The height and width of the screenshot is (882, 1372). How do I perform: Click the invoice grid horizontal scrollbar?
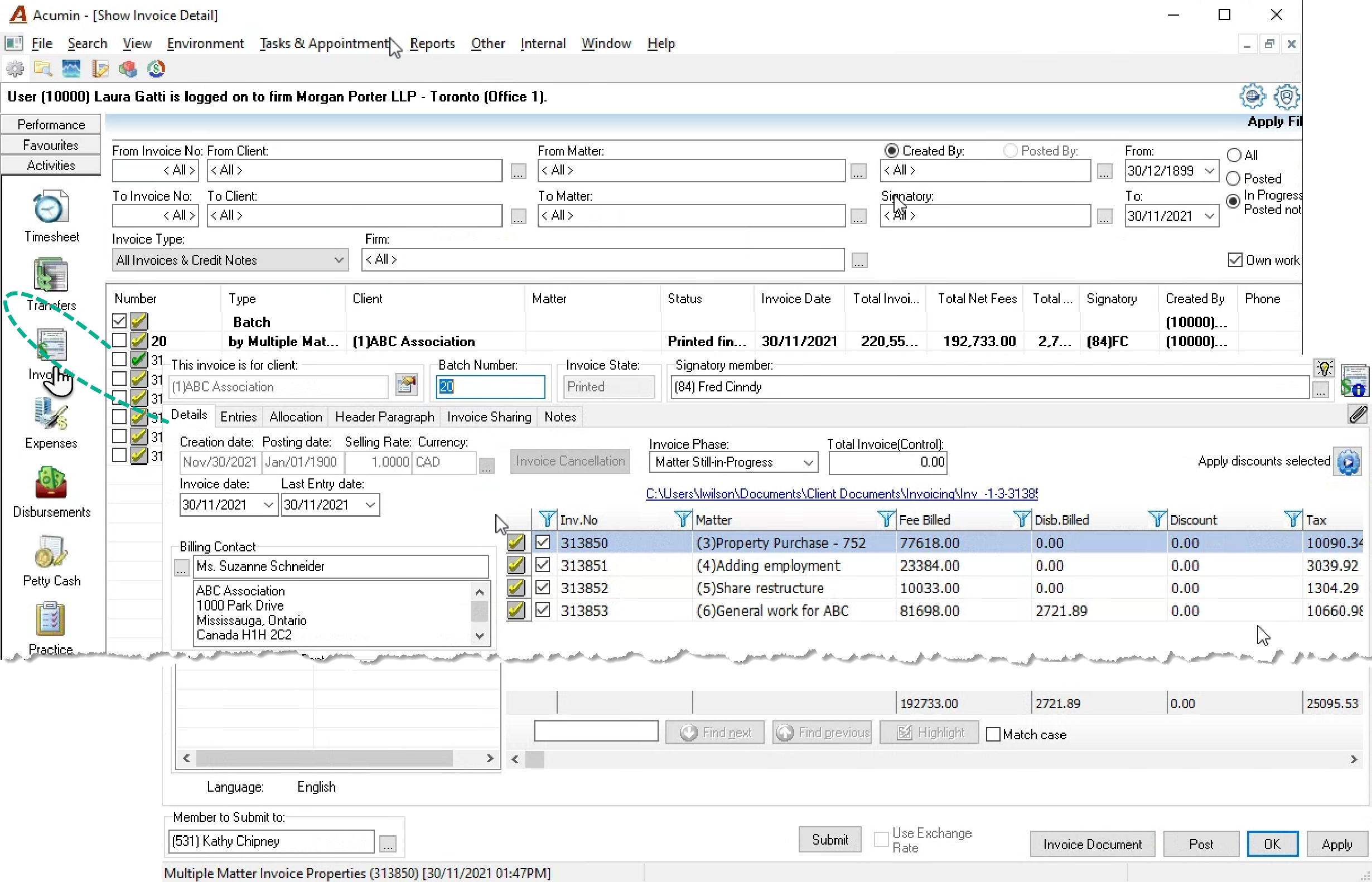click(x=934, y=759)
